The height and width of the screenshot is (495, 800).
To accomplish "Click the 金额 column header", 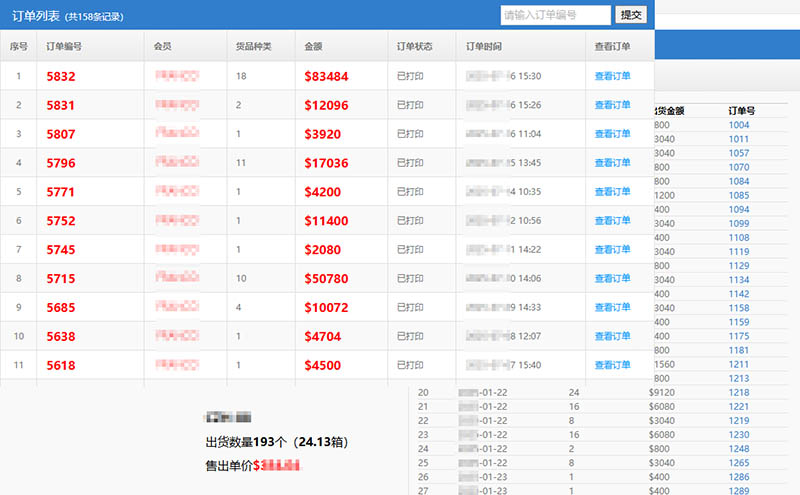I will pyautogui.click(x=314, y=46).
